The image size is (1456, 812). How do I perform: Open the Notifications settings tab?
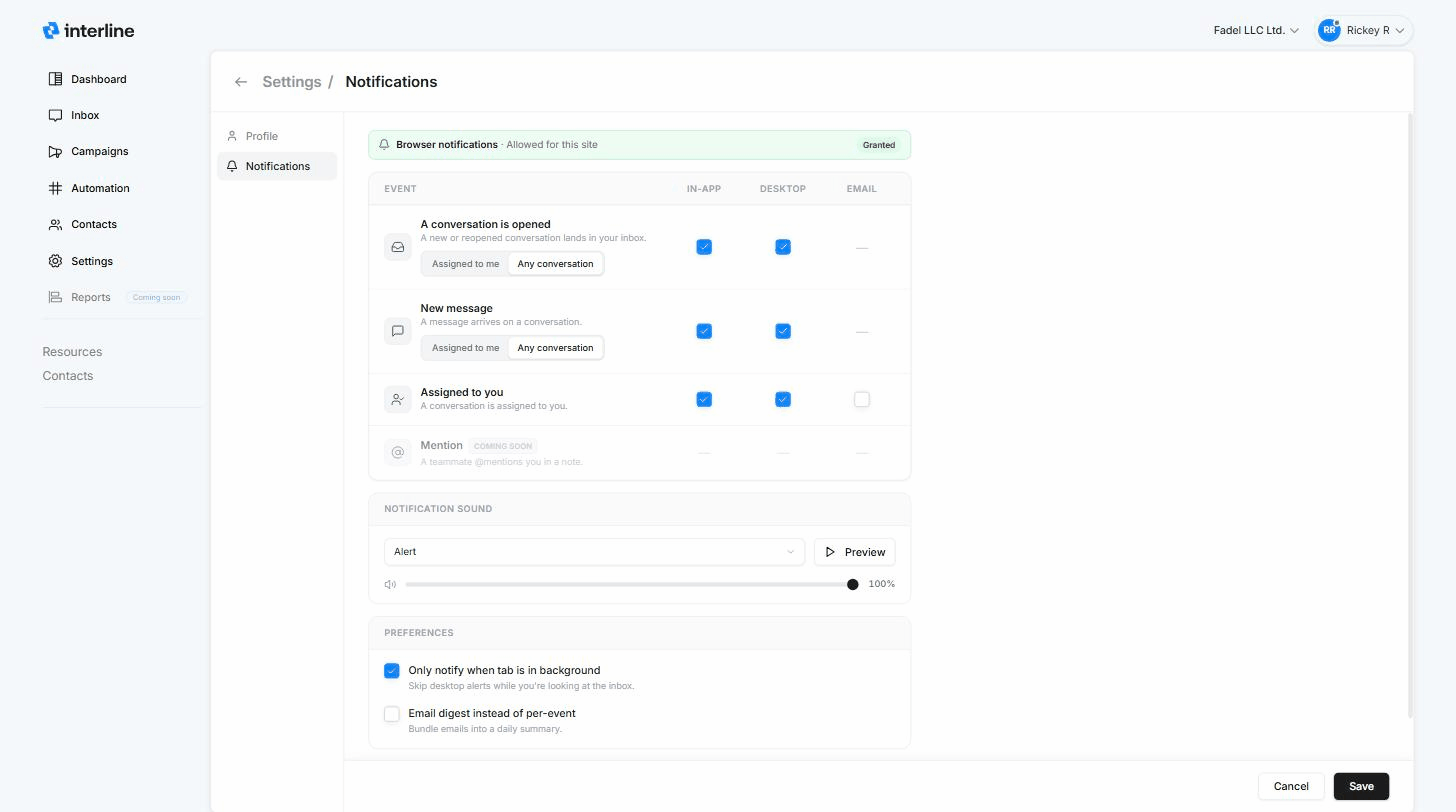point(277,166)
